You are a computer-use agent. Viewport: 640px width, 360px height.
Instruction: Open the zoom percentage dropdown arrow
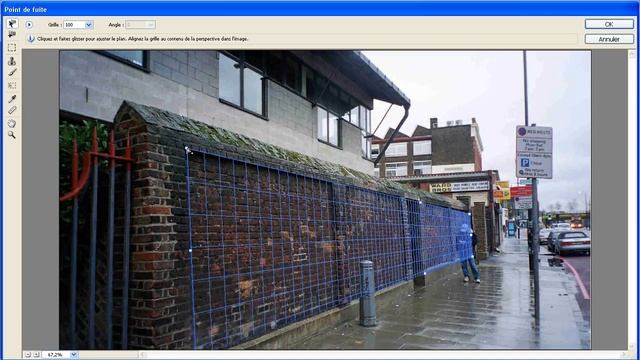point(73,355)
